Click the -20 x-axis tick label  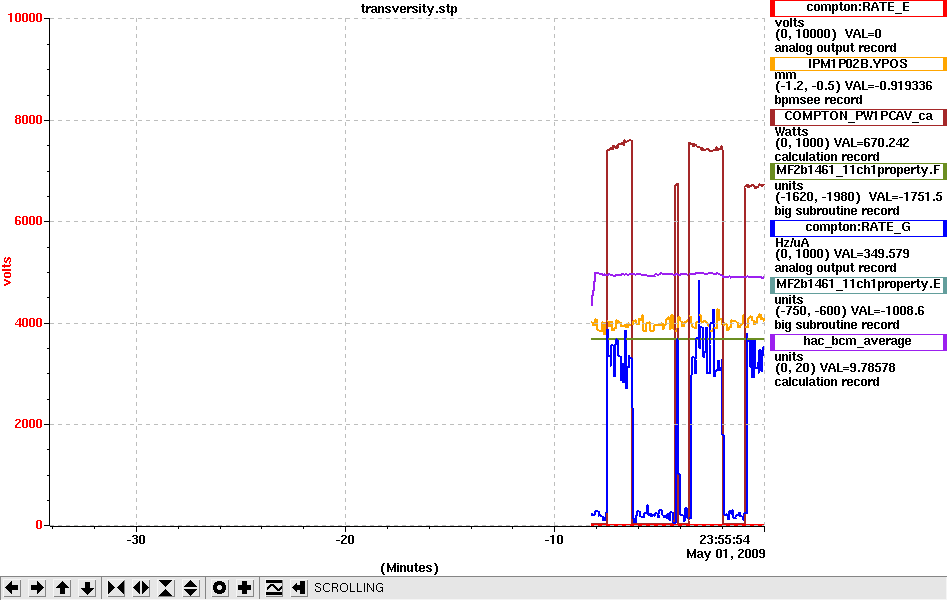tap(345, 540)
